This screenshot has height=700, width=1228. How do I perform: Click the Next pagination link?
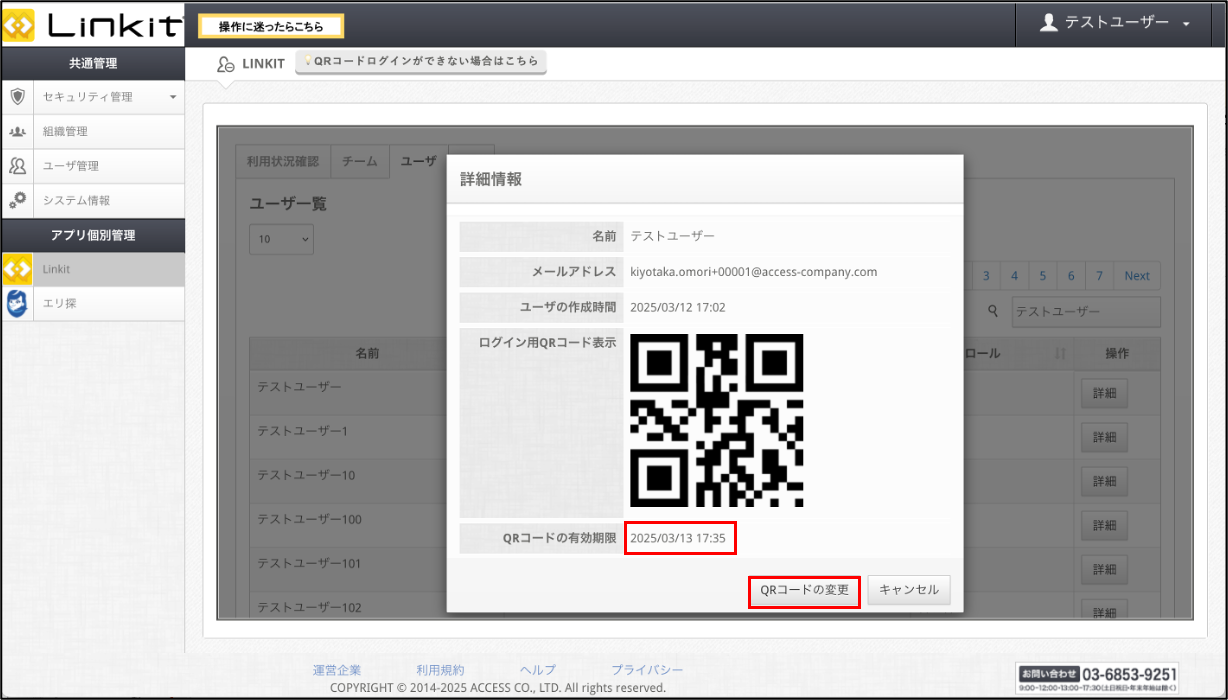coord(1137,276)
